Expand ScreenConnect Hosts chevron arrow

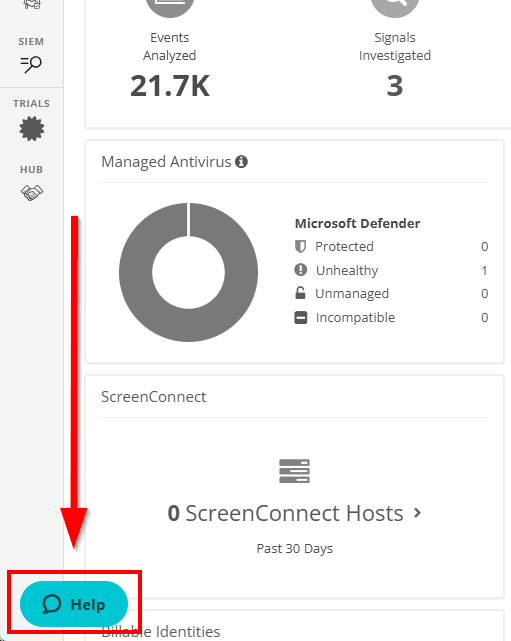[417, 513]
